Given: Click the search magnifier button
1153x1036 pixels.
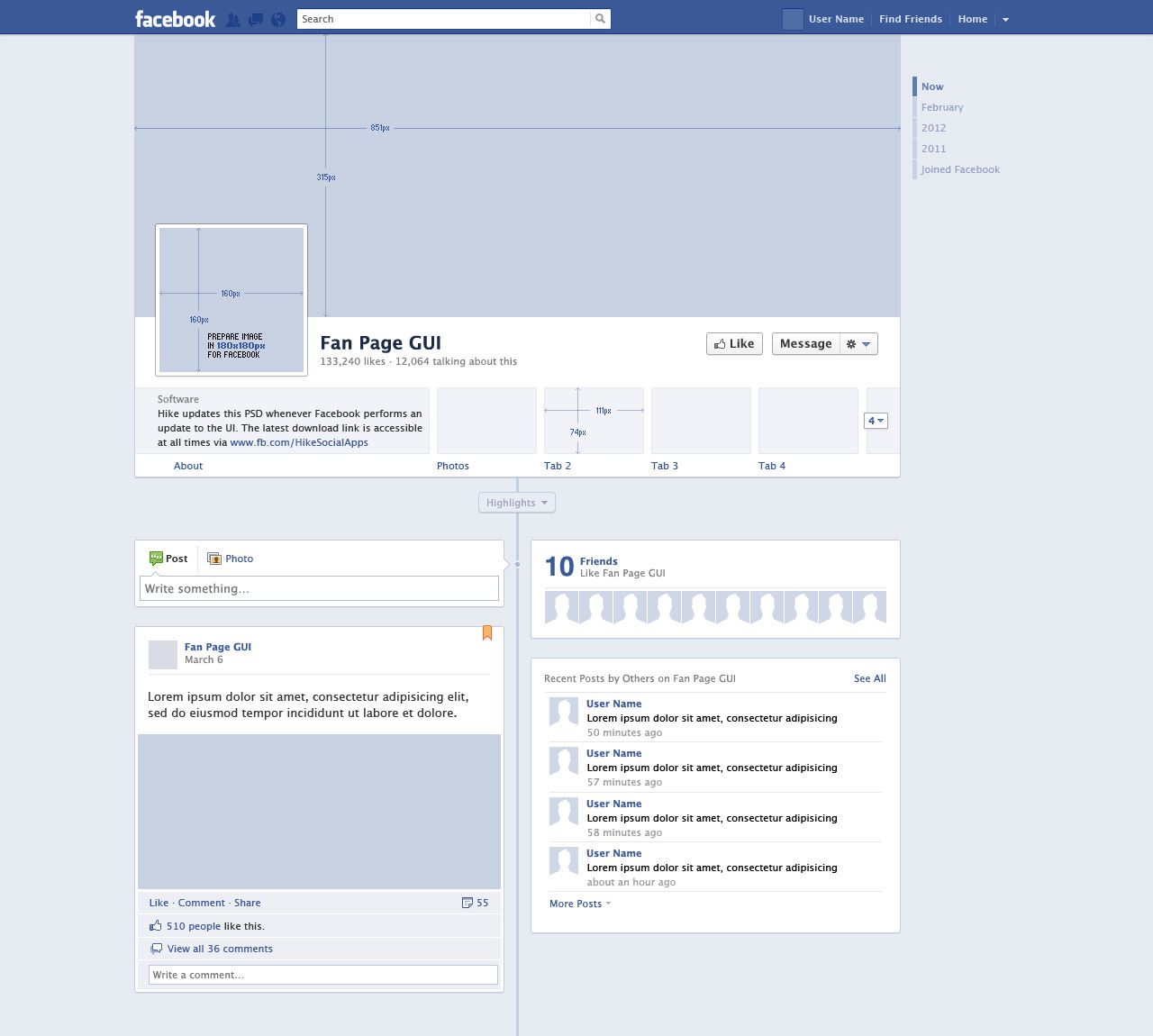Looking at the screenshot, I should [601, 19].
